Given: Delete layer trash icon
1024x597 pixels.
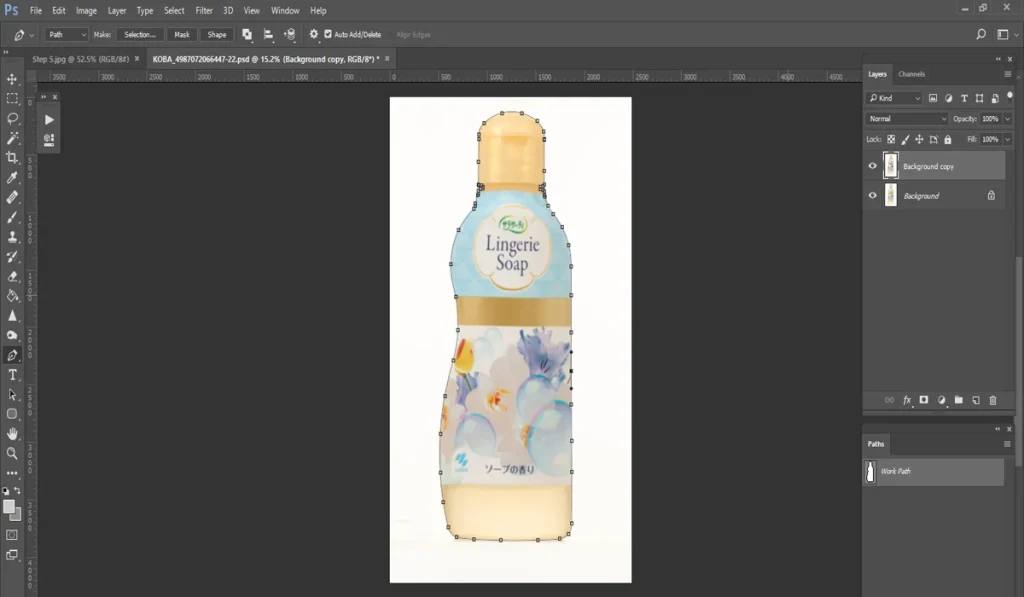Looking at the screenshot, I should 993,400.
